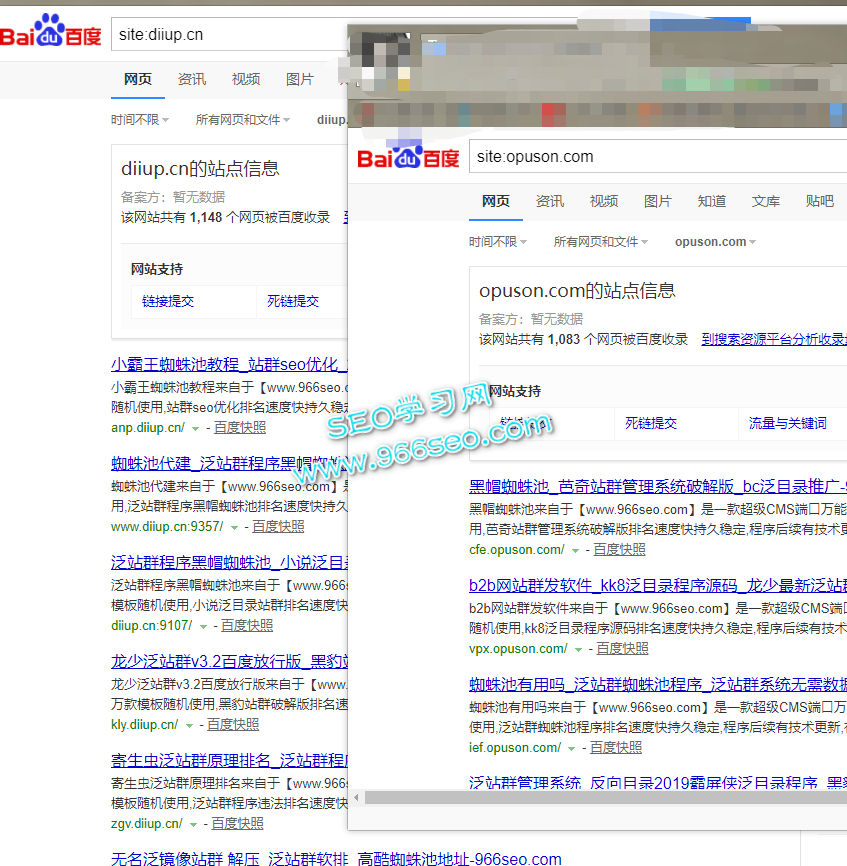Screen dimensions: 847x866
Task: Open the 寄生虫泛站群原理排名 result
Action: pos(229,761)
